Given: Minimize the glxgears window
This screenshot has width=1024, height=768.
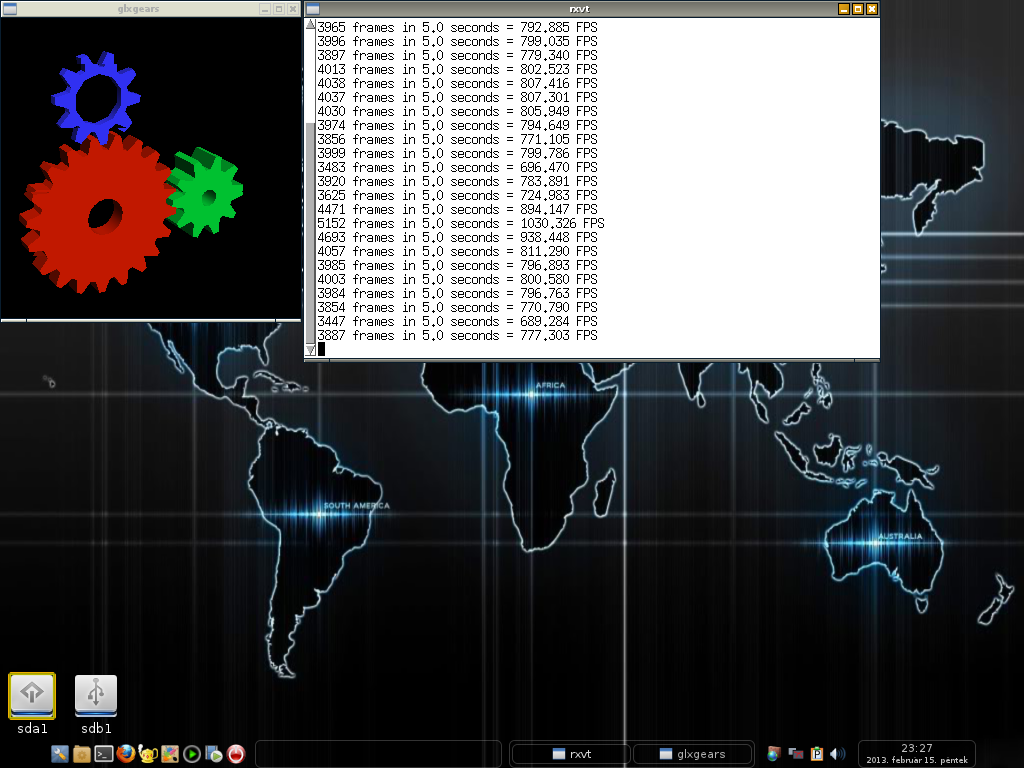Looking at the screenshot, I should pyautogui.click(x=264, y=9).
